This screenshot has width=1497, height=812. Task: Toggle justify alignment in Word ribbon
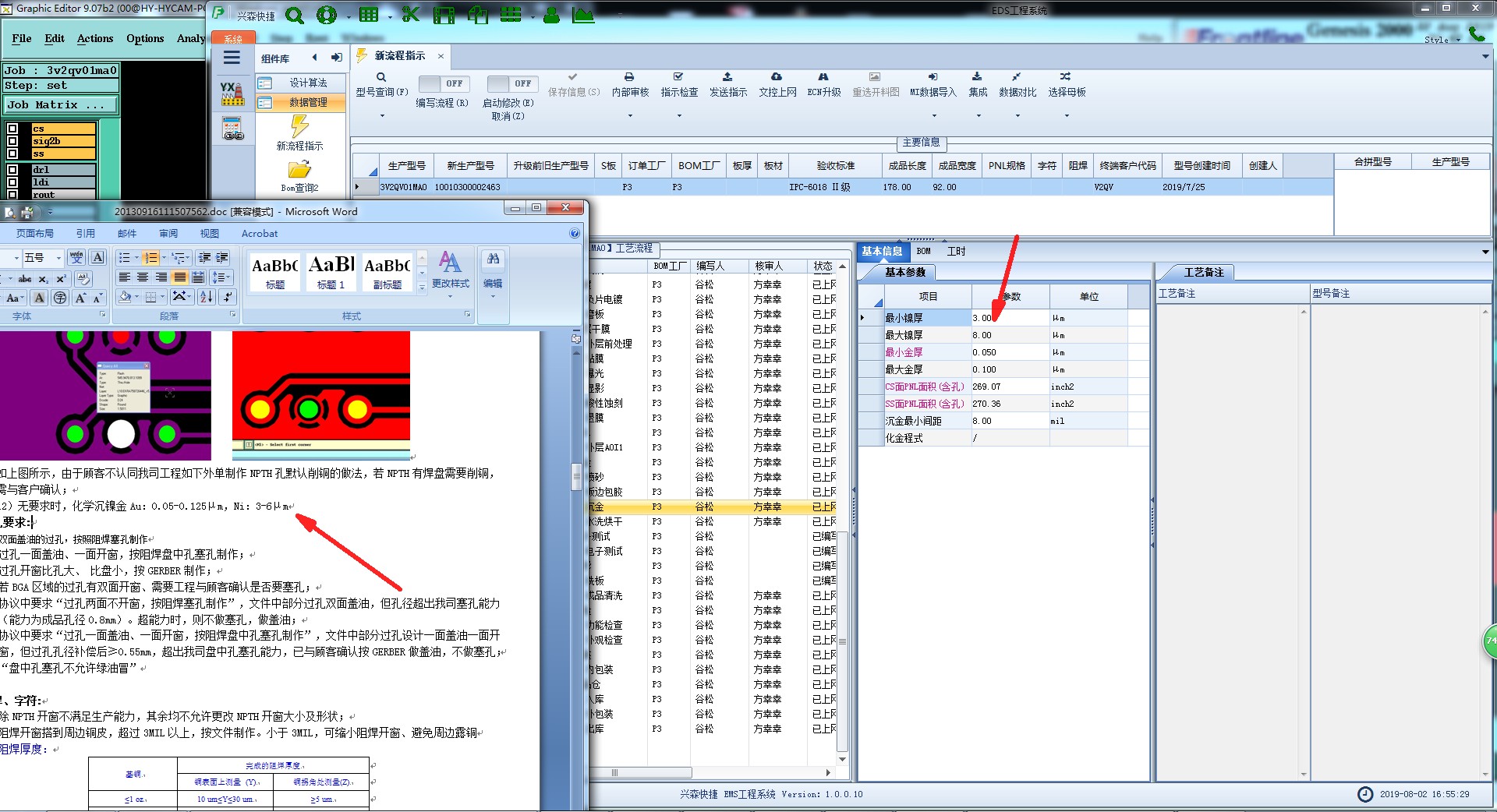(179, 277)
